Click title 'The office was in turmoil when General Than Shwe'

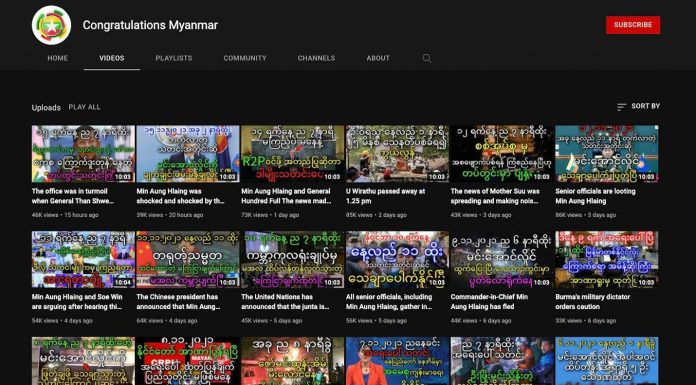(x=73, y=196)
